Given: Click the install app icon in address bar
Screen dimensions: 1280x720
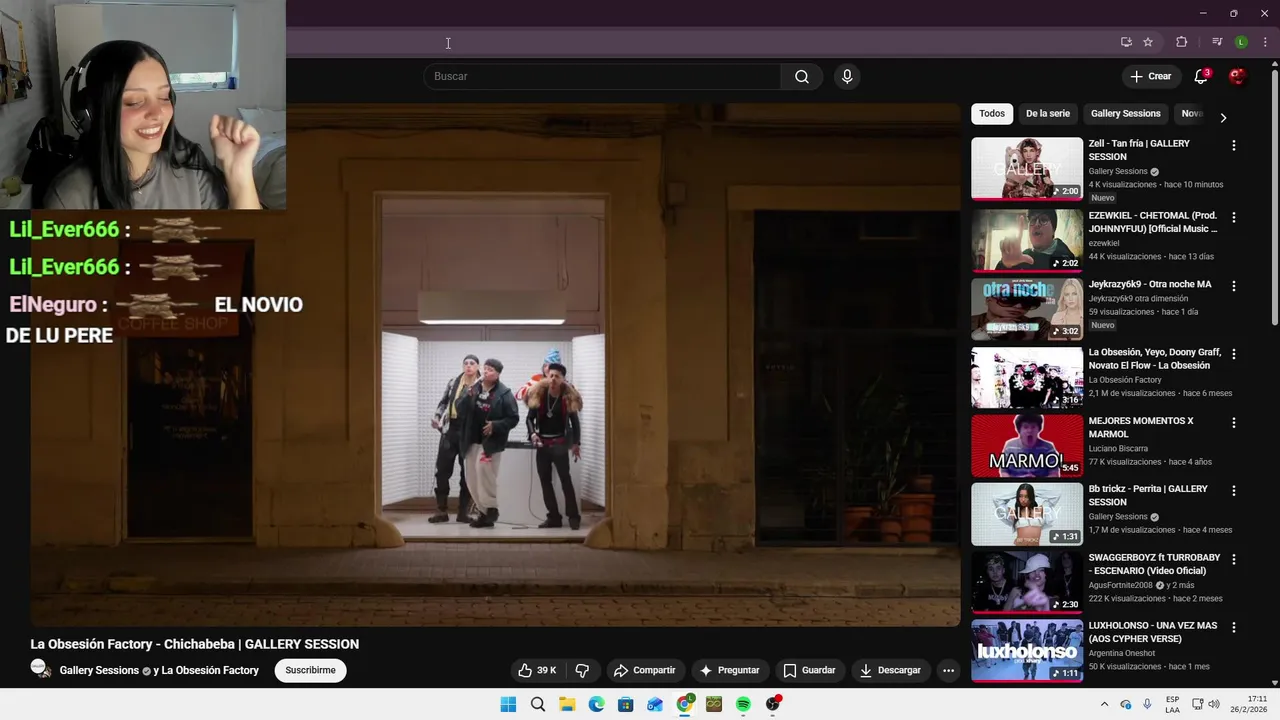Looking at the screenshot, I should coord(1126,42).
